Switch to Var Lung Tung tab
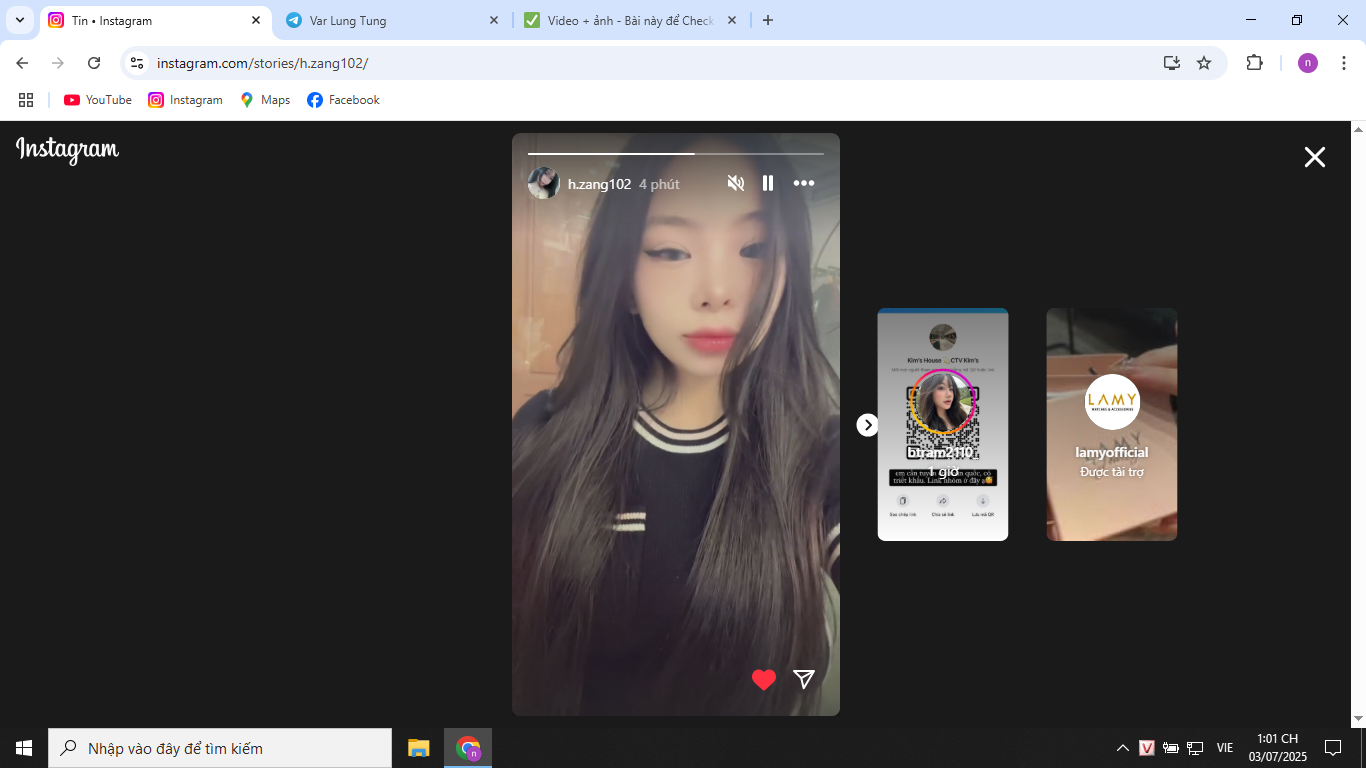 point(390,20)
